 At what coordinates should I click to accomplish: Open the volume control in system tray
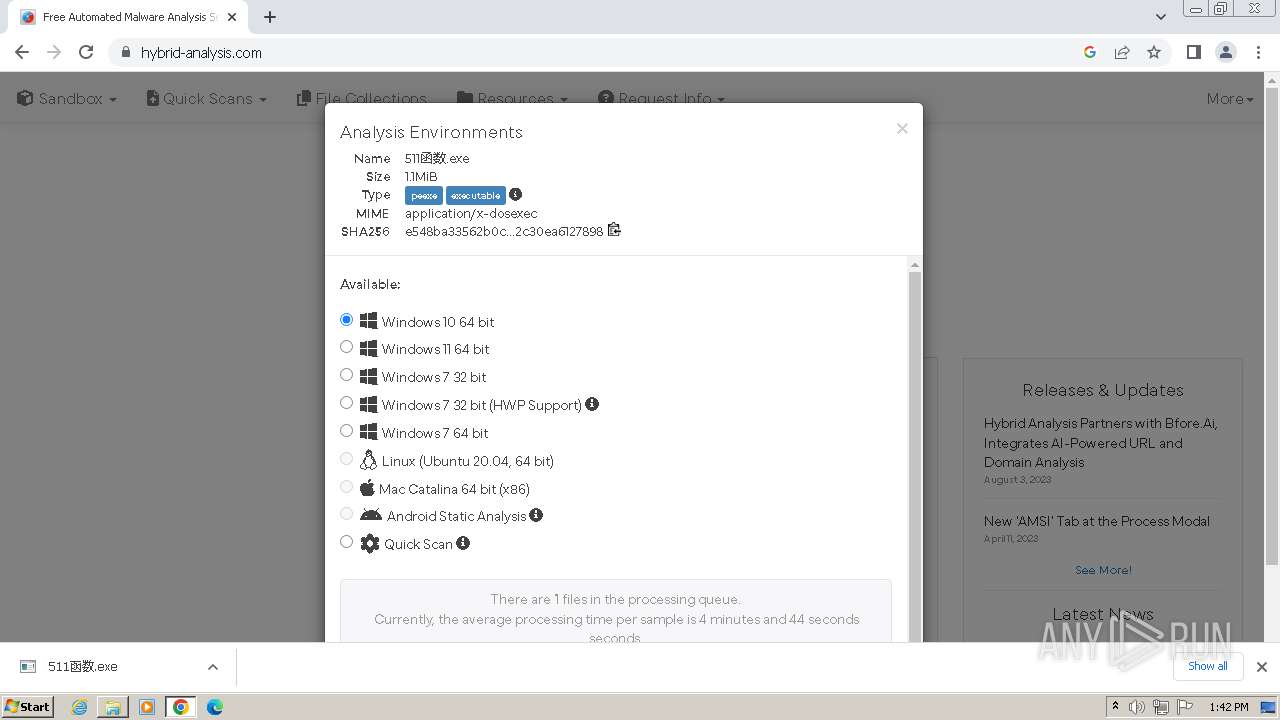[1137, 706]
